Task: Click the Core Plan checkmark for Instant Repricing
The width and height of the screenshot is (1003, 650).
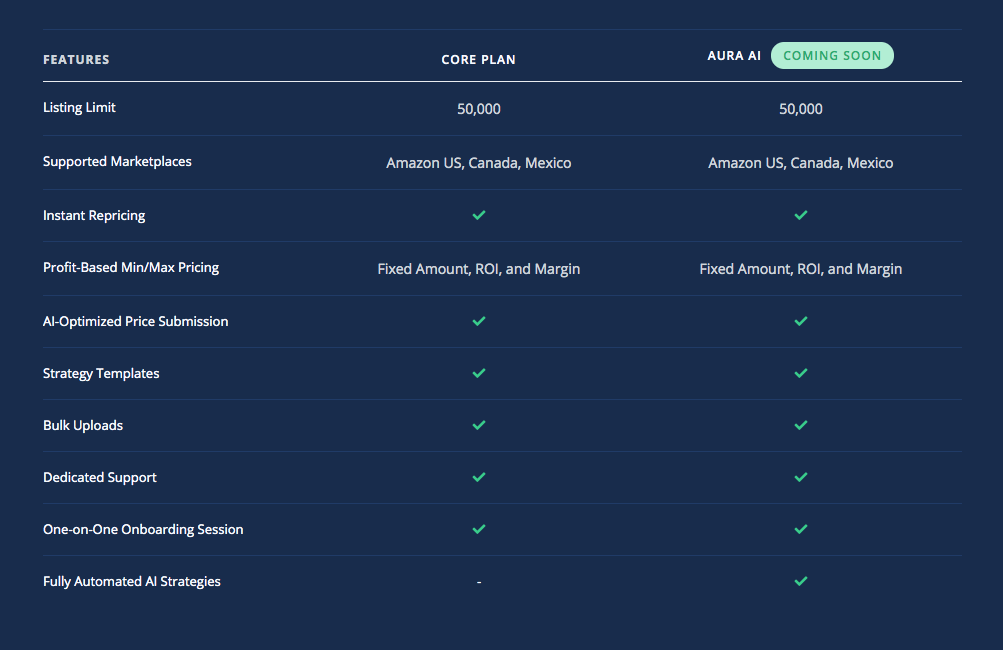Action: tap(478, 215)
